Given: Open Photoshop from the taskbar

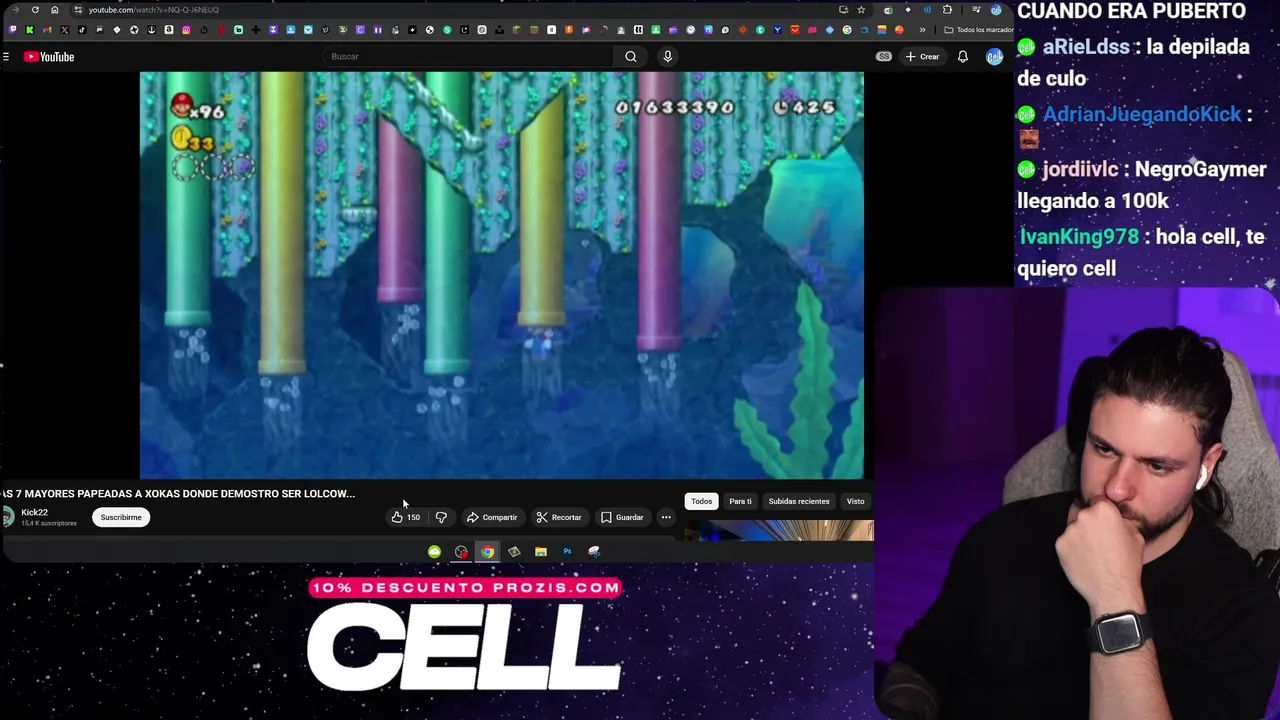Looking at the screenshot, I should coord(567,552).
